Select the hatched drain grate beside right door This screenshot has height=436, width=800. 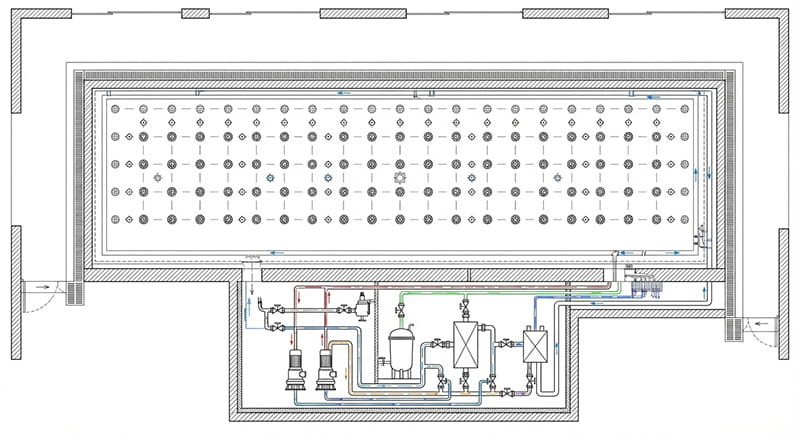click(737, 328)
